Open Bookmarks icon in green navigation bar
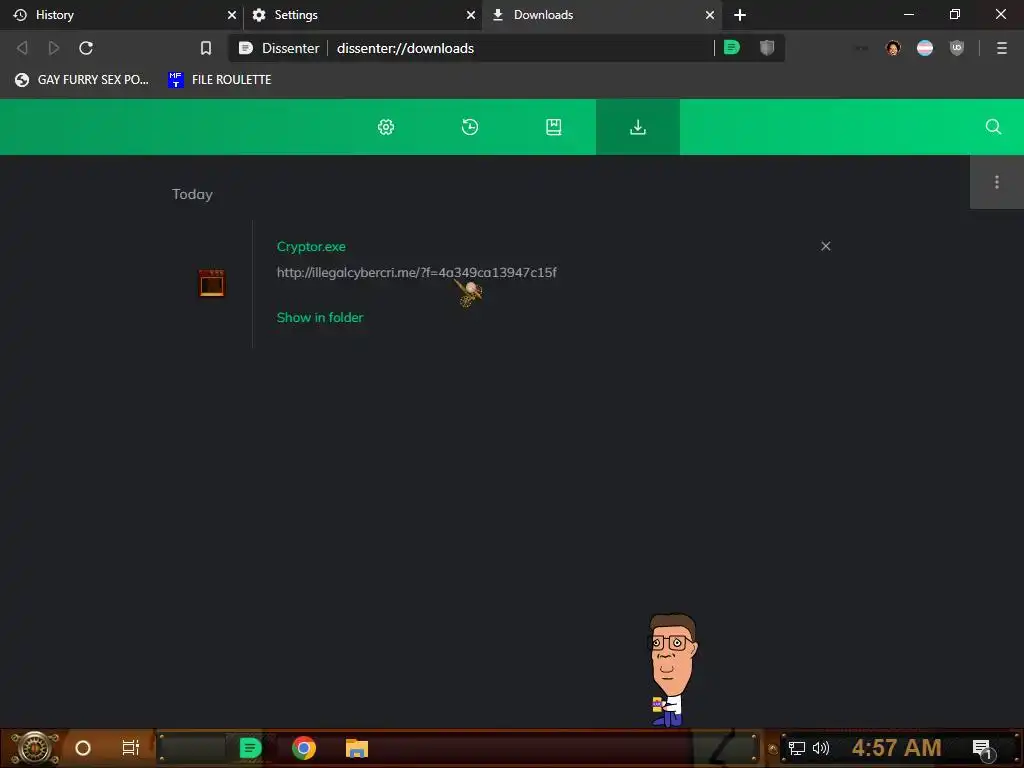The width and height of the screenshot is (1024, 768). [554, 127]
